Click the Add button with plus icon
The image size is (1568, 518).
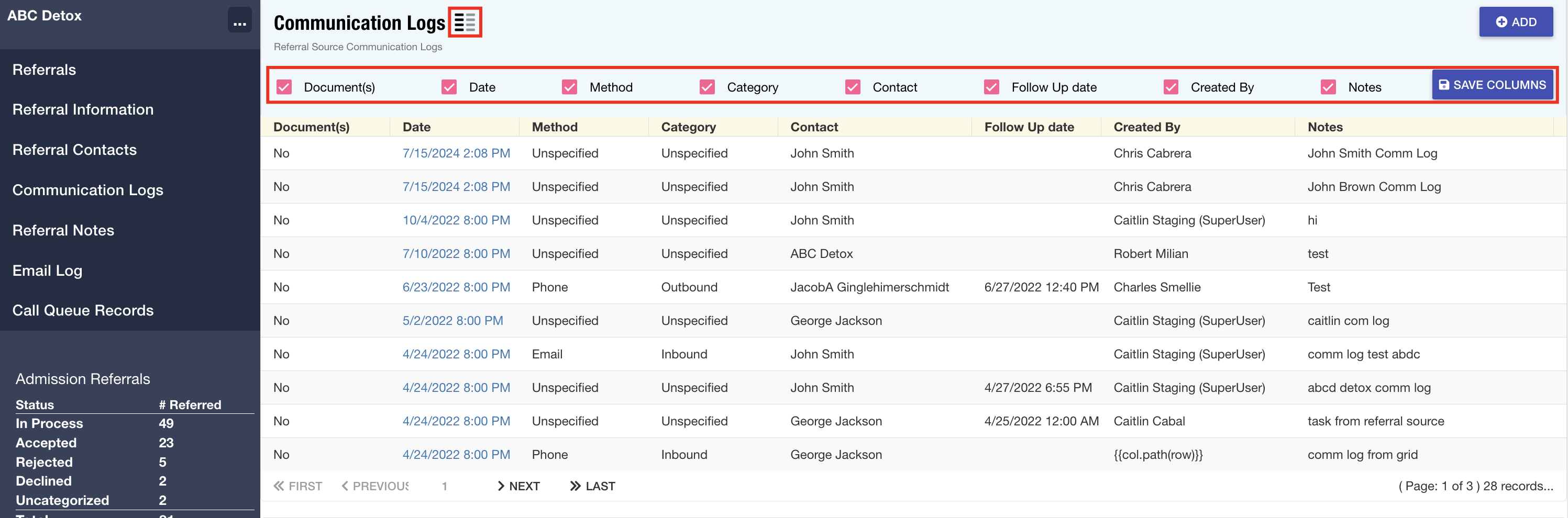pos(1515,22)
